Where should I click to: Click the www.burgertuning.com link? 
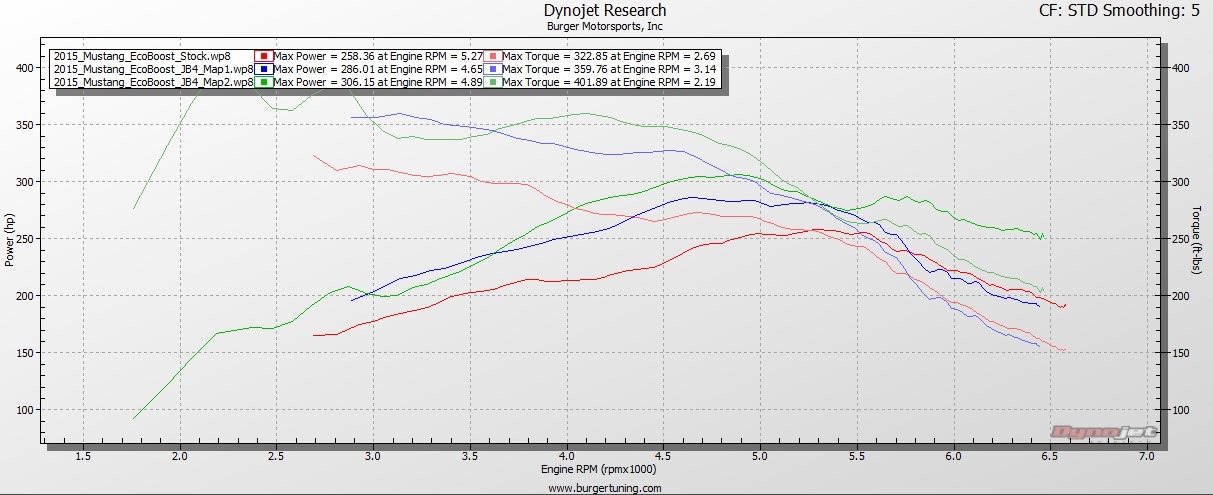click(x=605, y=488)
